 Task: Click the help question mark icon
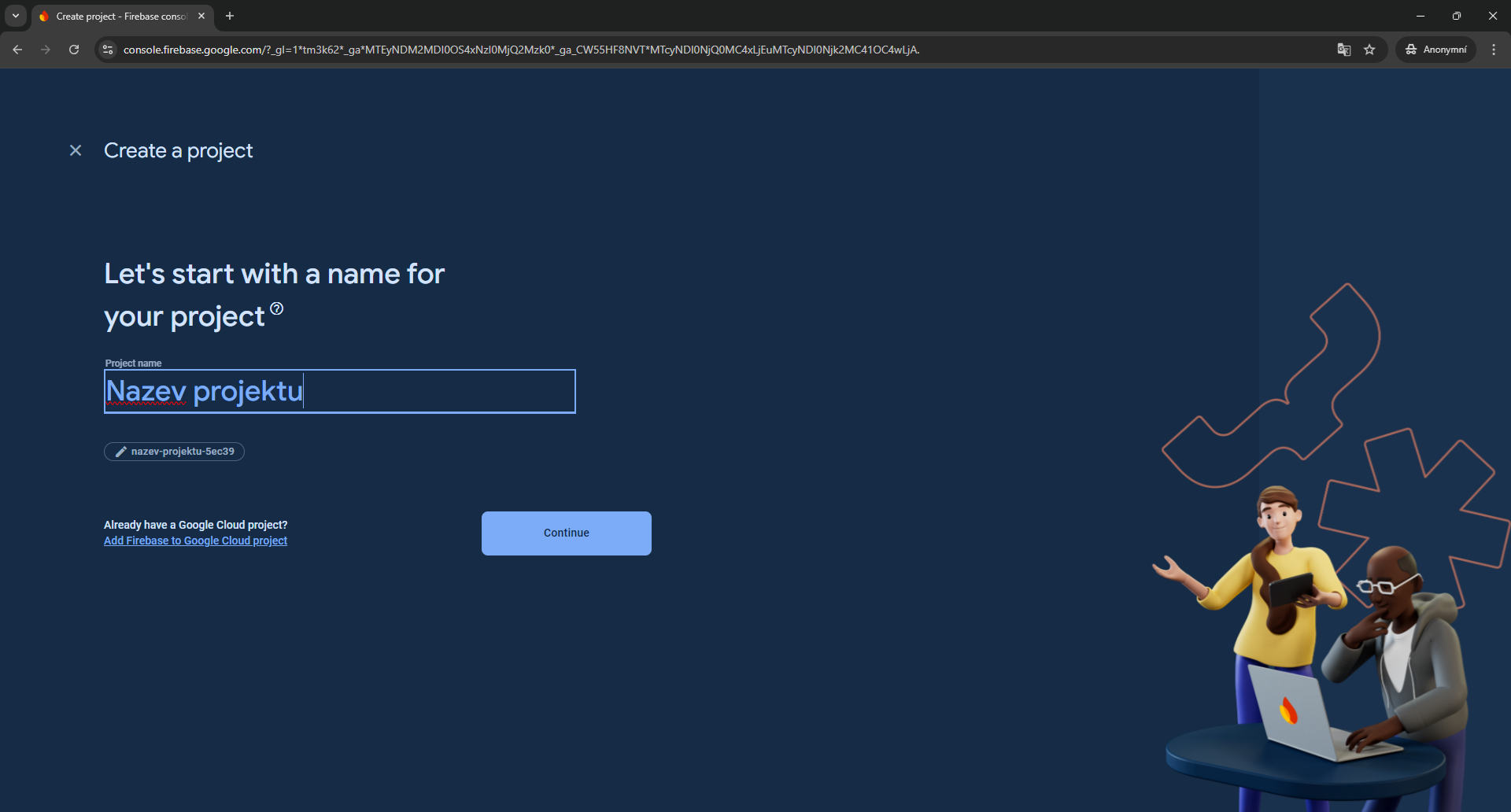[x=277, y=308]
